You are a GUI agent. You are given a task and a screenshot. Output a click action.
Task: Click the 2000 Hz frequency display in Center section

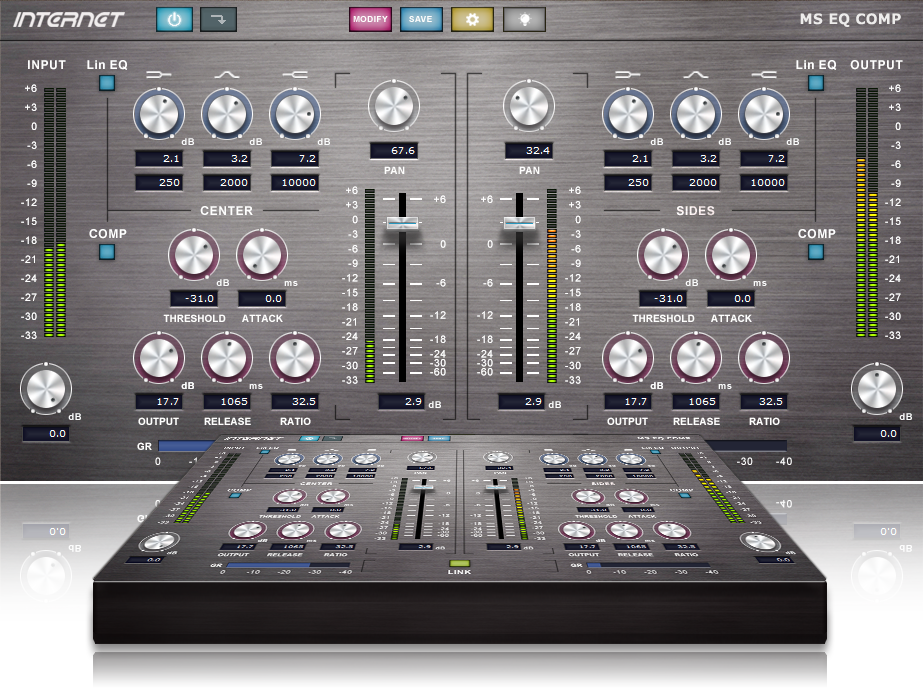227,182
